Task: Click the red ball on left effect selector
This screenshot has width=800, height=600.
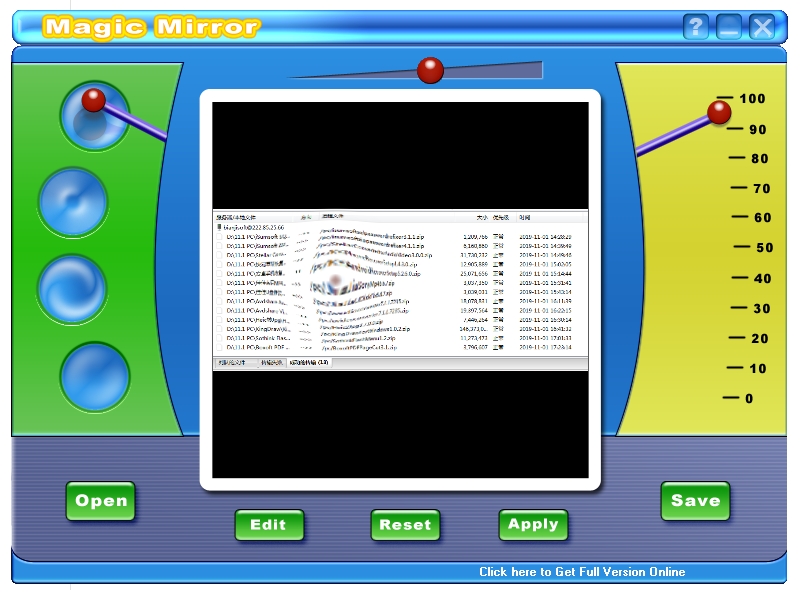Action: tap(93, 100)
